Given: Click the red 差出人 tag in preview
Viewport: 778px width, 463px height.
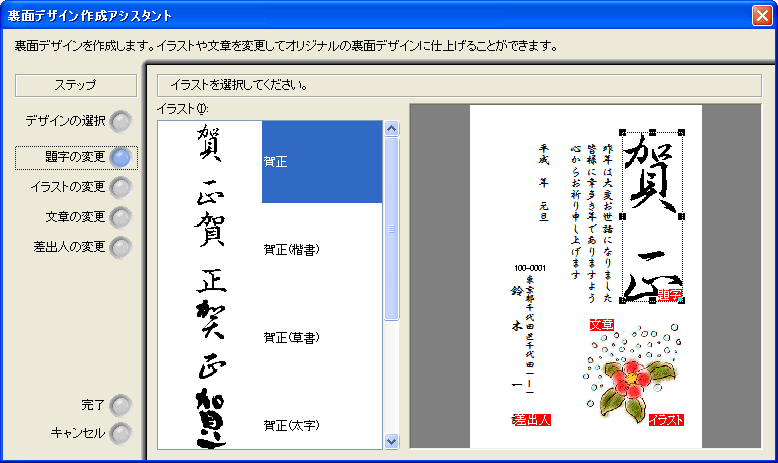Looking at the screenshot, I should (532, 420).
